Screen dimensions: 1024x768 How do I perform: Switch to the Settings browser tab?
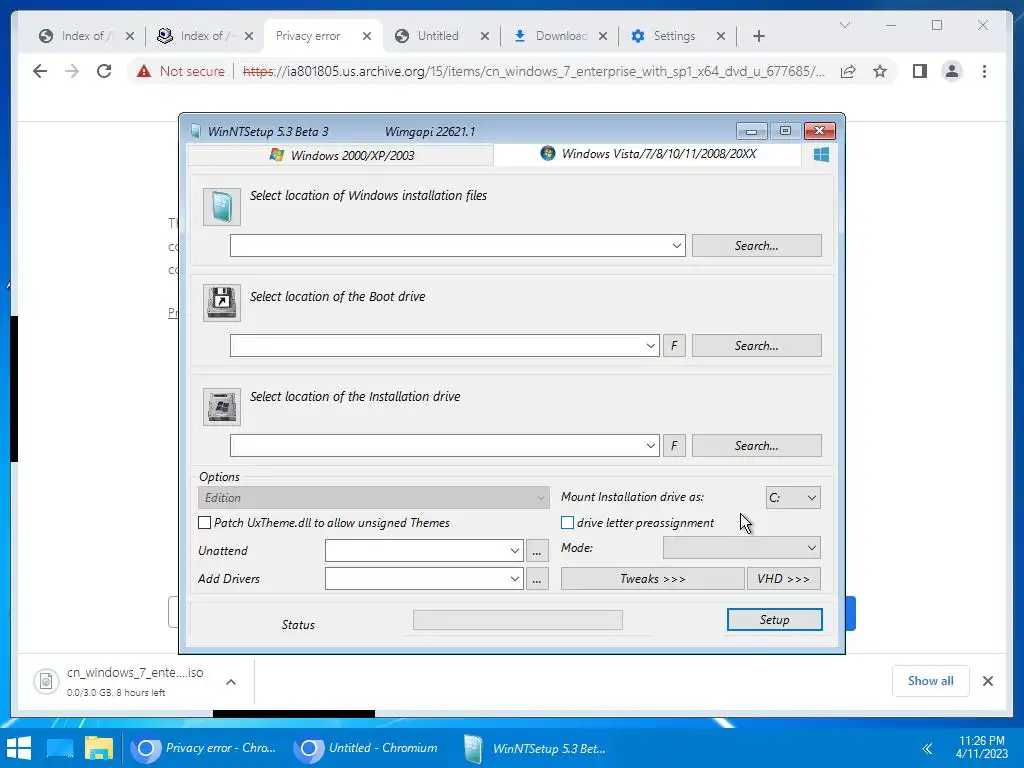coord(675,36)
